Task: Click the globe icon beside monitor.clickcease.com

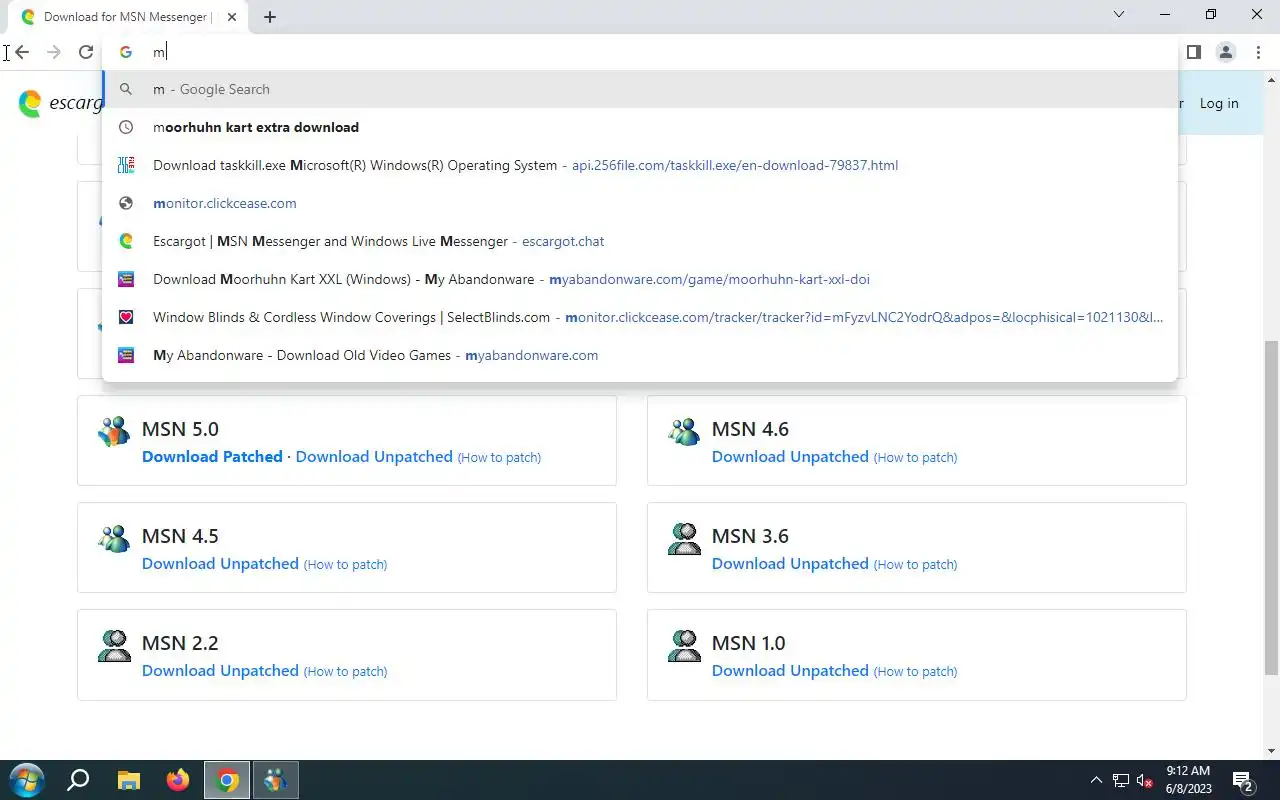Action: coord(126,203)
